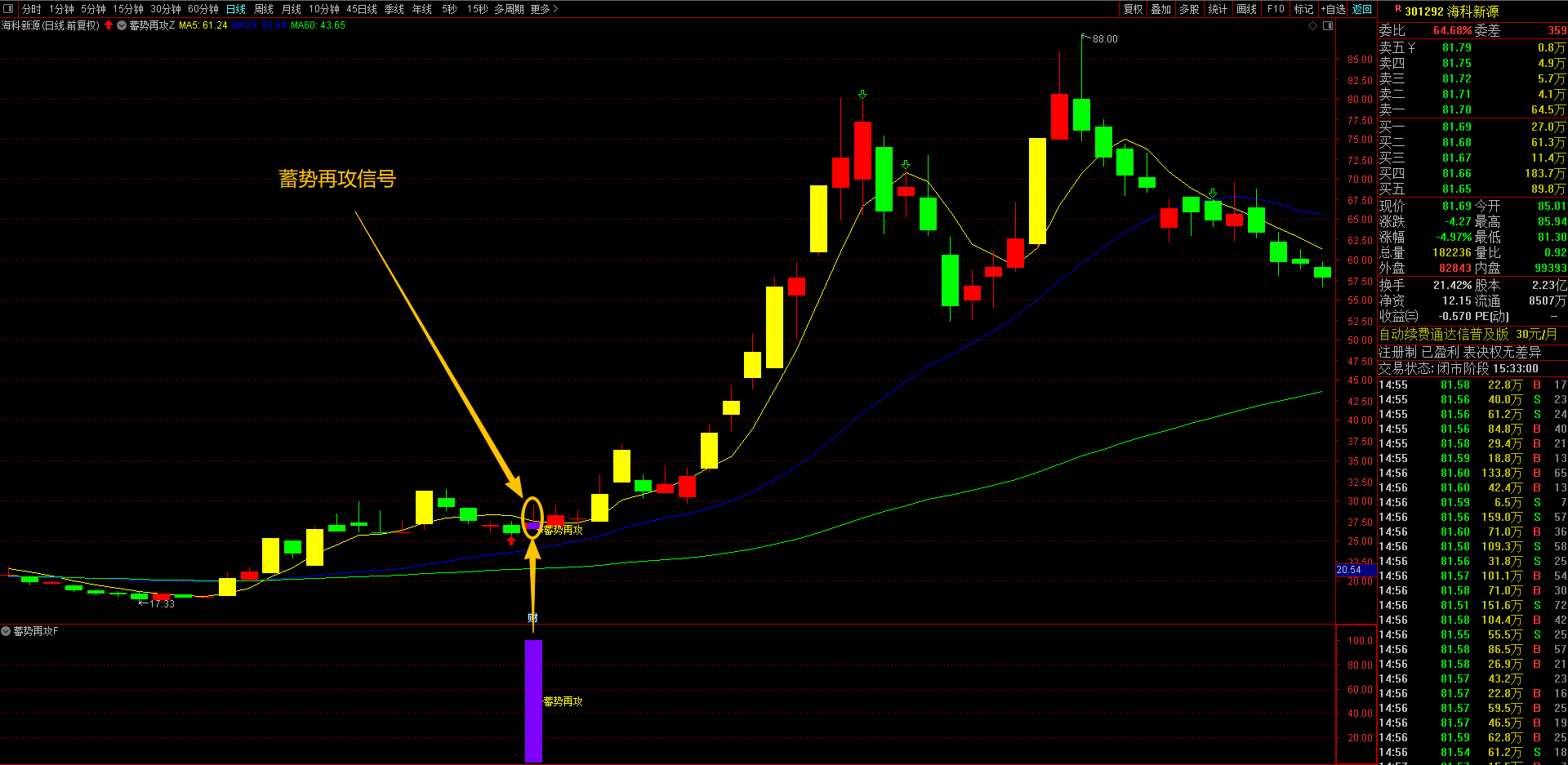Image resolution: width=1568 pixels, height=765 pixels.
Task: Select the 日线 daily tab
Action: [236, 9]
